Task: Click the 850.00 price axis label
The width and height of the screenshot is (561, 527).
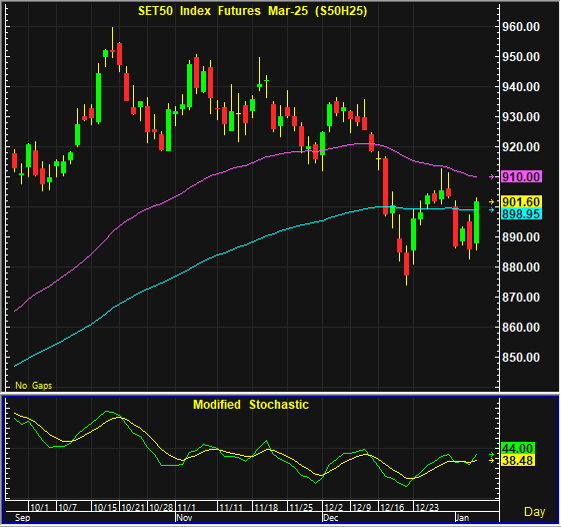Action: point(521,357)
